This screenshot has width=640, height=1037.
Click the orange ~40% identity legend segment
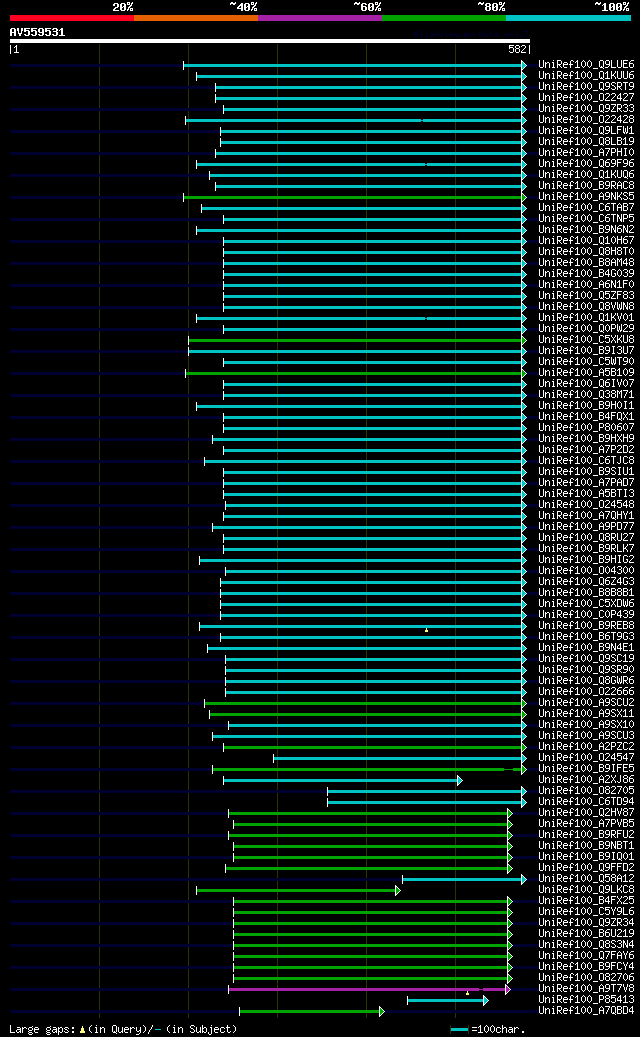196,18
